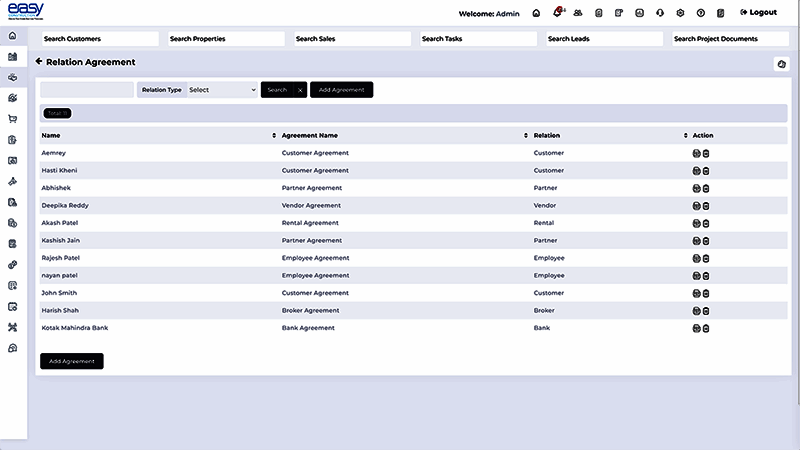Open the Relation Type Select dropdown
The height and width of the screenshot is (450, 800).
222,90
